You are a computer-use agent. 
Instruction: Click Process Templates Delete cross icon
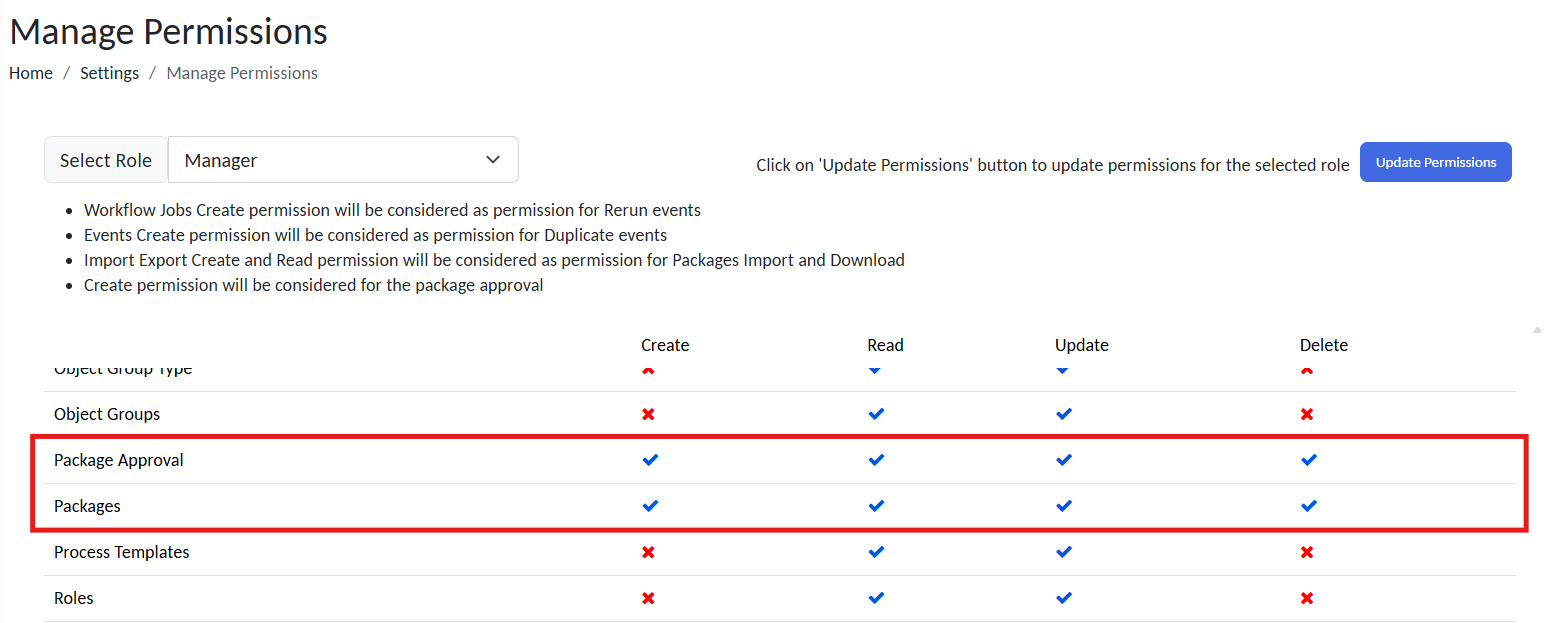(1307, 552)
